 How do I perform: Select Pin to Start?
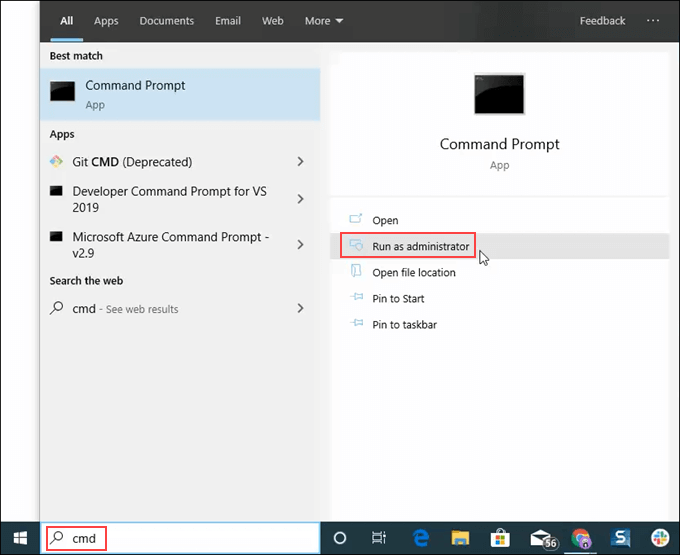pos(499,298)
